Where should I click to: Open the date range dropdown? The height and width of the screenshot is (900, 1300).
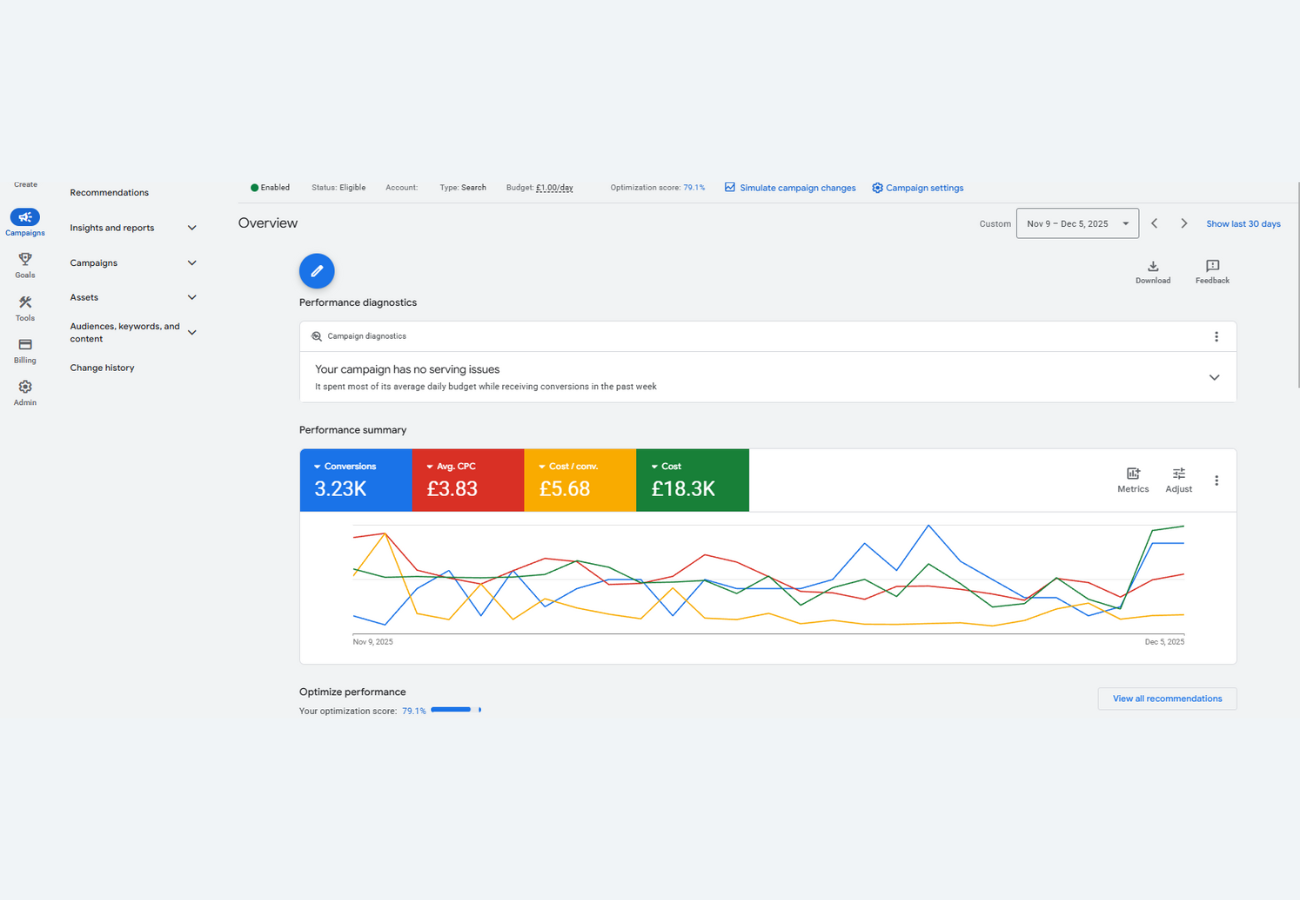pos(1077,224)
